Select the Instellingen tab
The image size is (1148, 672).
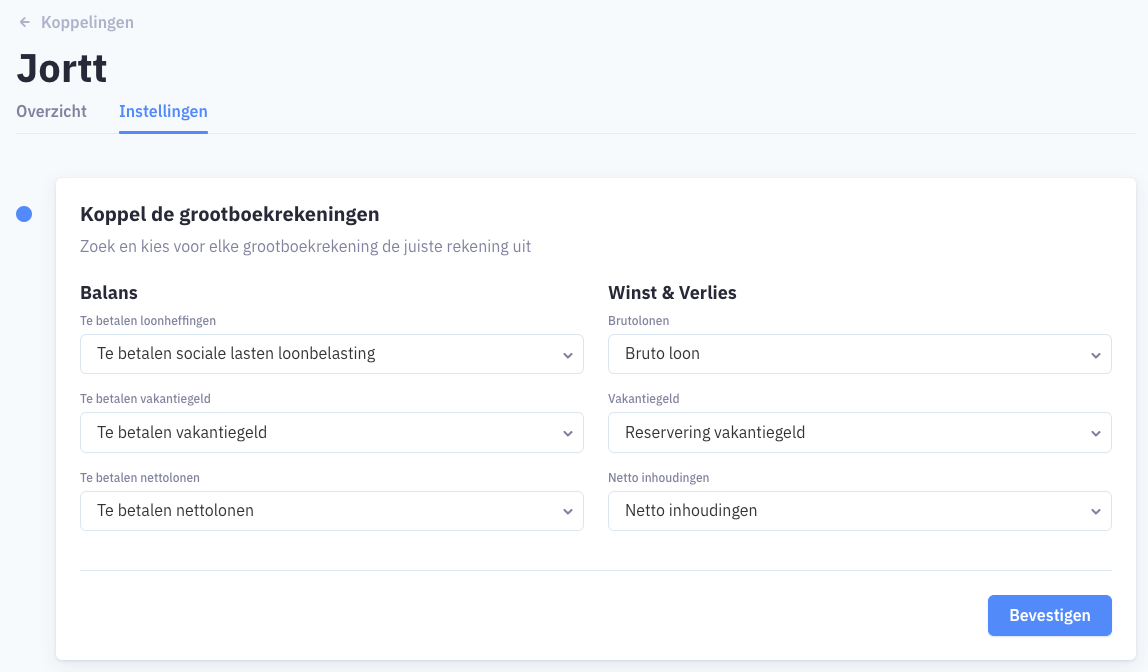(163, 111)
